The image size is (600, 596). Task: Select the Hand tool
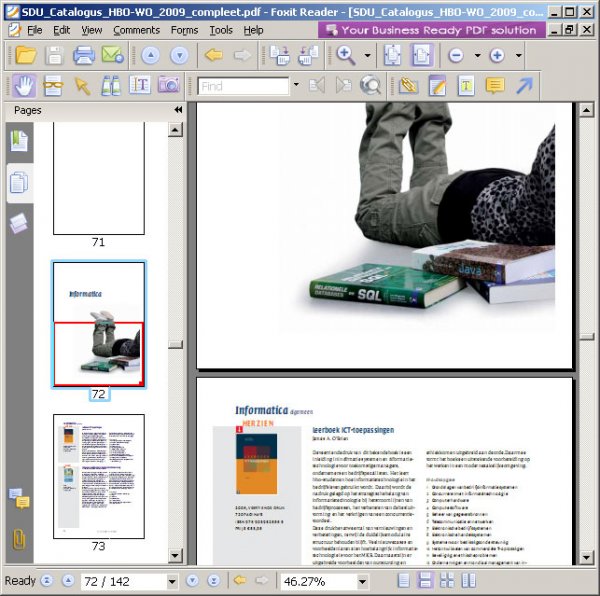click(25, 86)
